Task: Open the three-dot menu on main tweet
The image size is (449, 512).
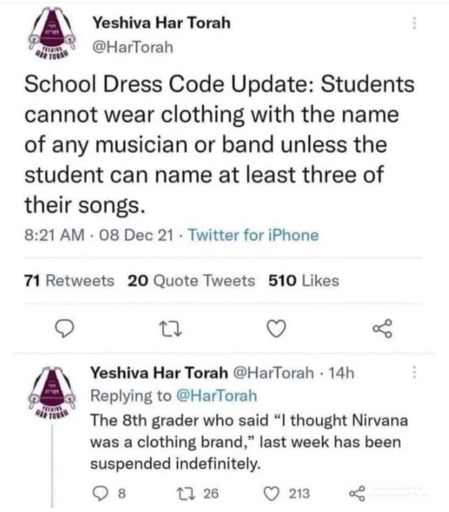Action: pos(414,23)
